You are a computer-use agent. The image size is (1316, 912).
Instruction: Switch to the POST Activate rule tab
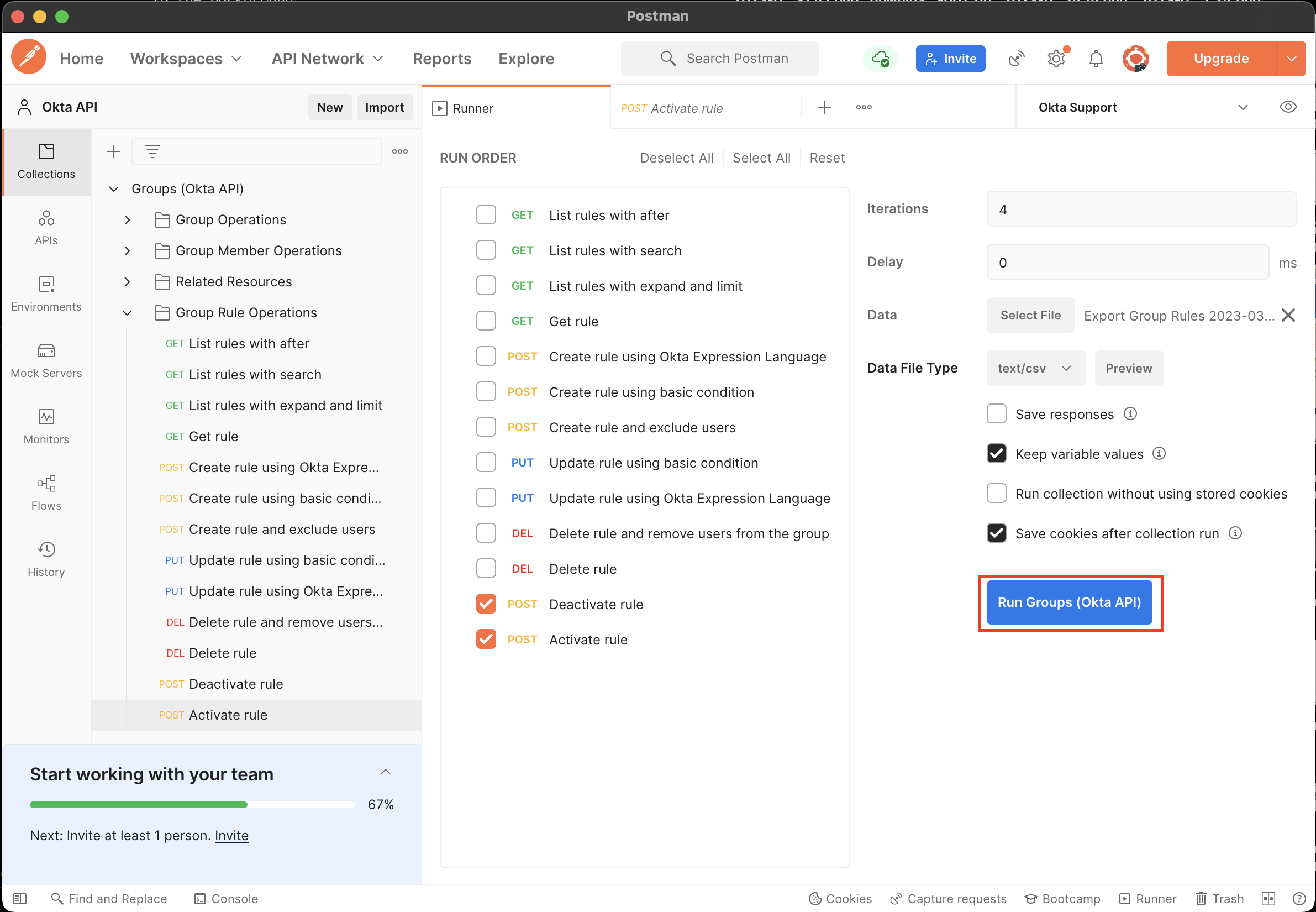pos(706,108)
